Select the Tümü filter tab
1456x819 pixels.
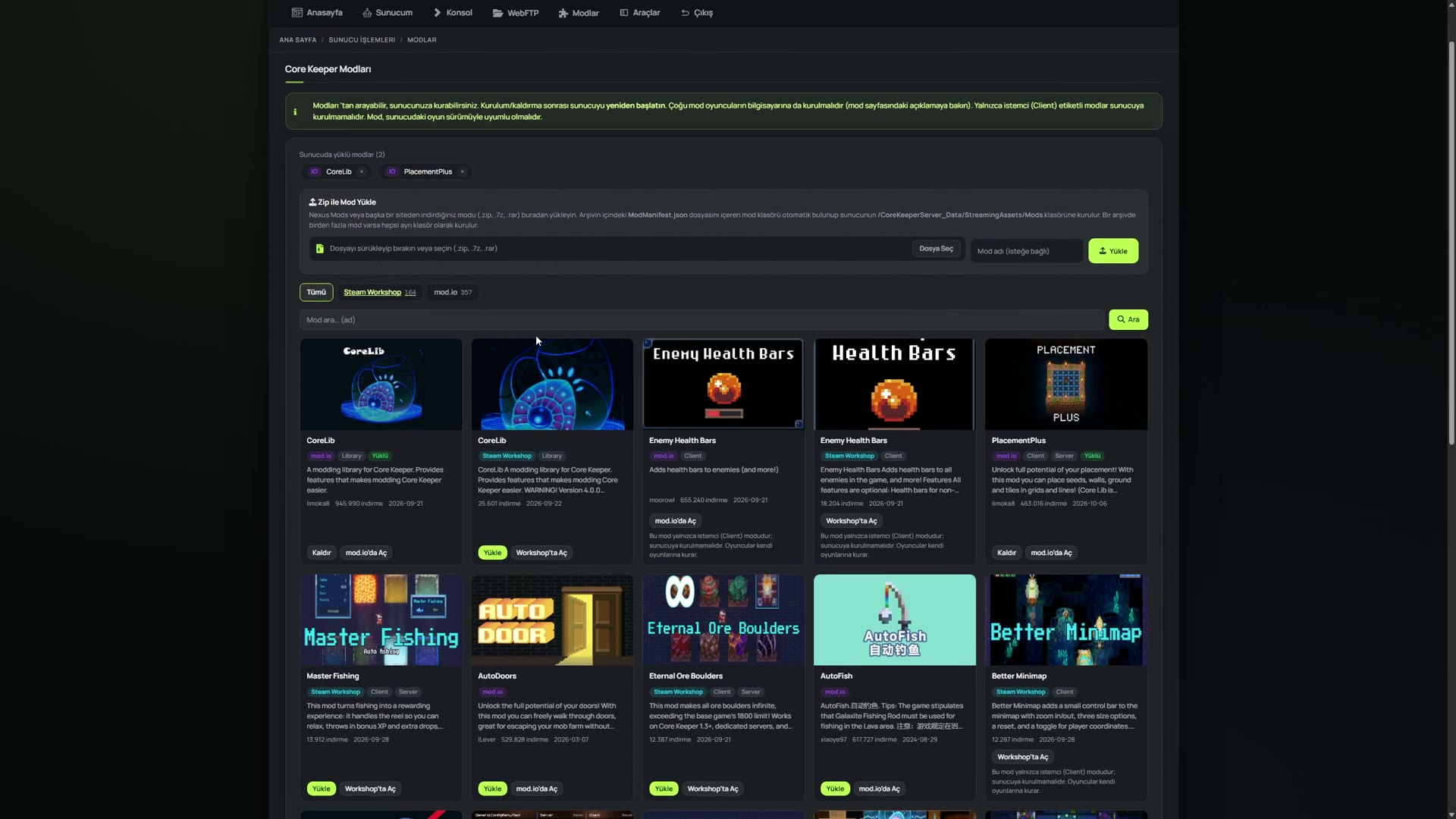point(316,292)
